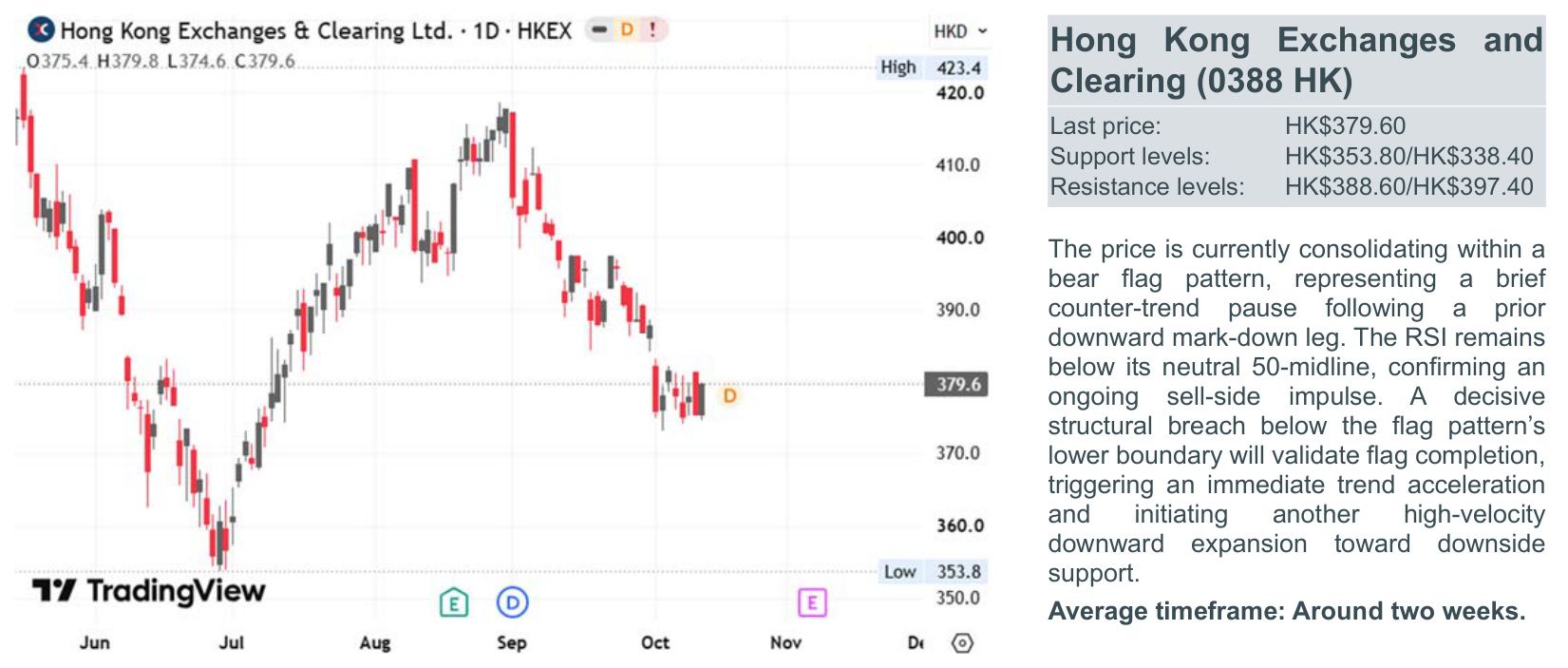Image resolution: width=1568 pixels, height=668 pixels.
Task: Click the TradingView logo
Action: pyautogui.click(x=149, y=591)
